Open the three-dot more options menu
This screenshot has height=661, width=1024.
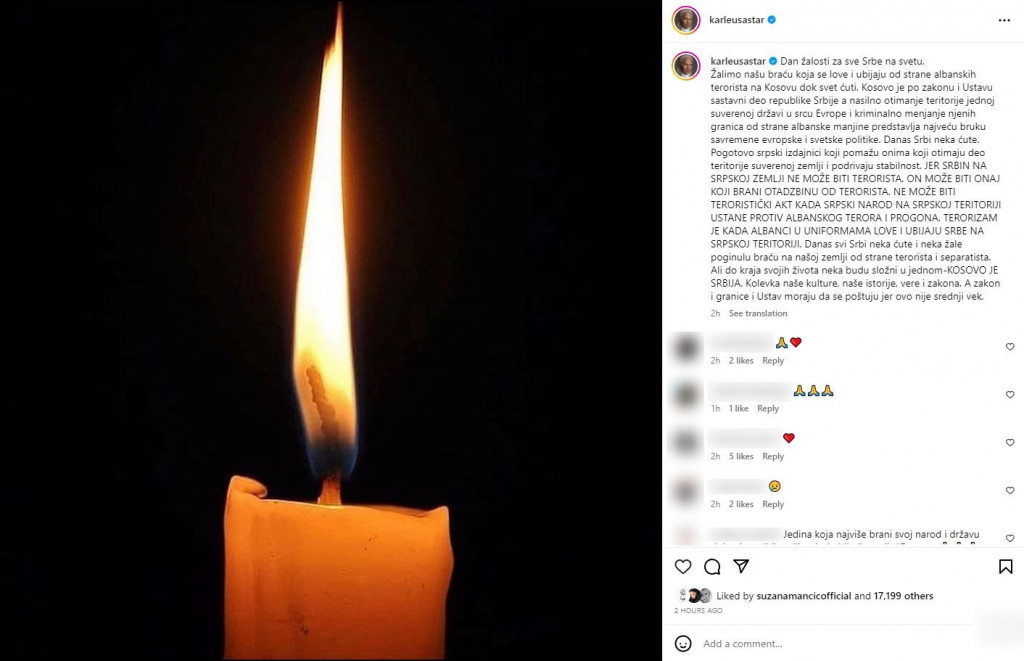pyautogui.click(x=1004, y=20)
